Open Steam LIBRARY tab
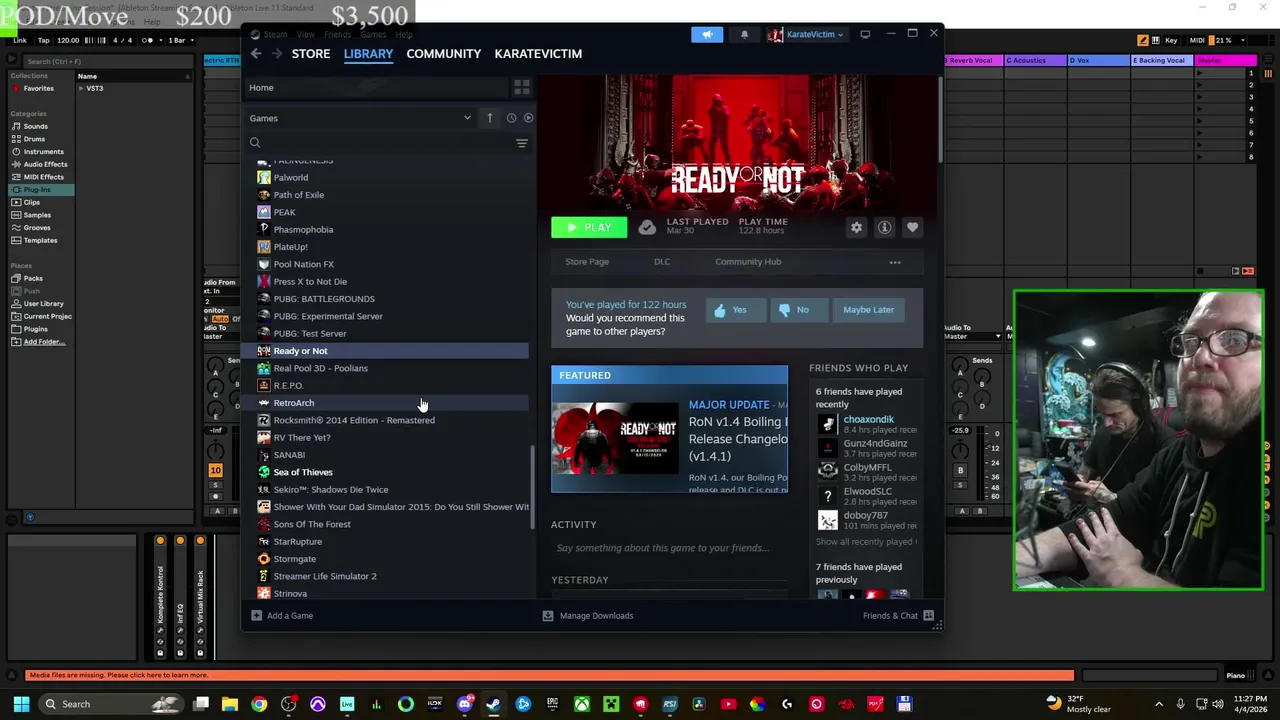 (368, 54)
